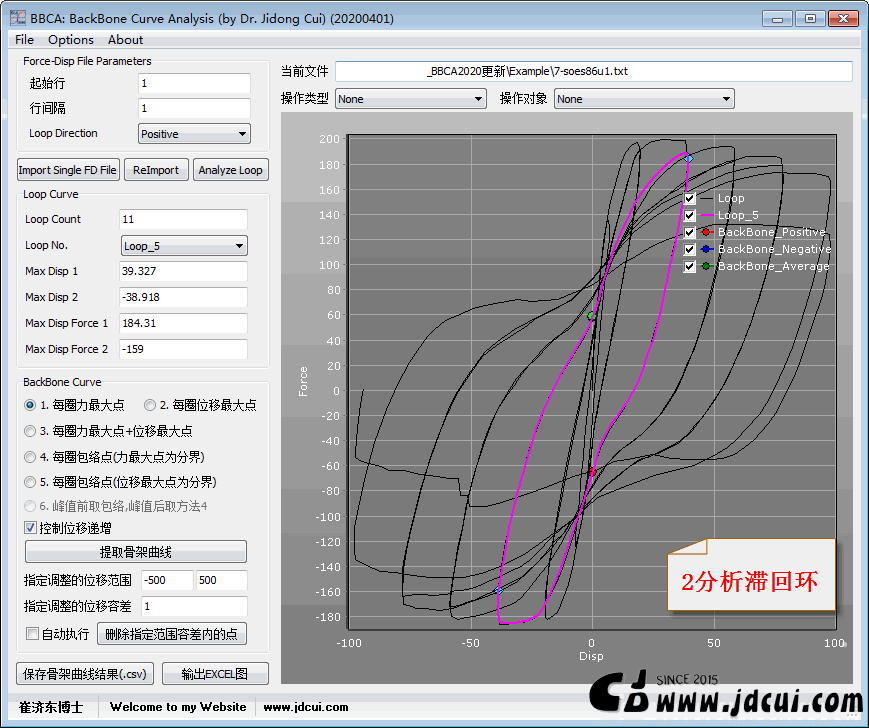The width and height of the screenshot is (869, 728).
Task: Toggle the Loop_5 legend checkbox
Action: click(689, 216)
